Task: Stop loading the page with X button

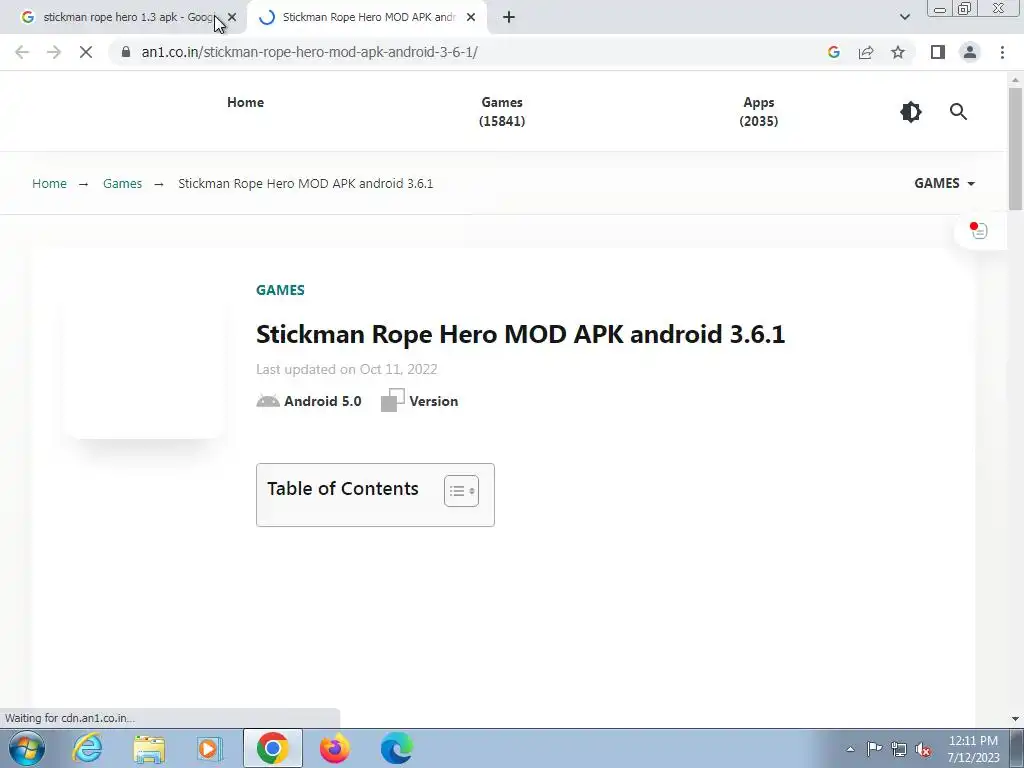Action: 86,52
